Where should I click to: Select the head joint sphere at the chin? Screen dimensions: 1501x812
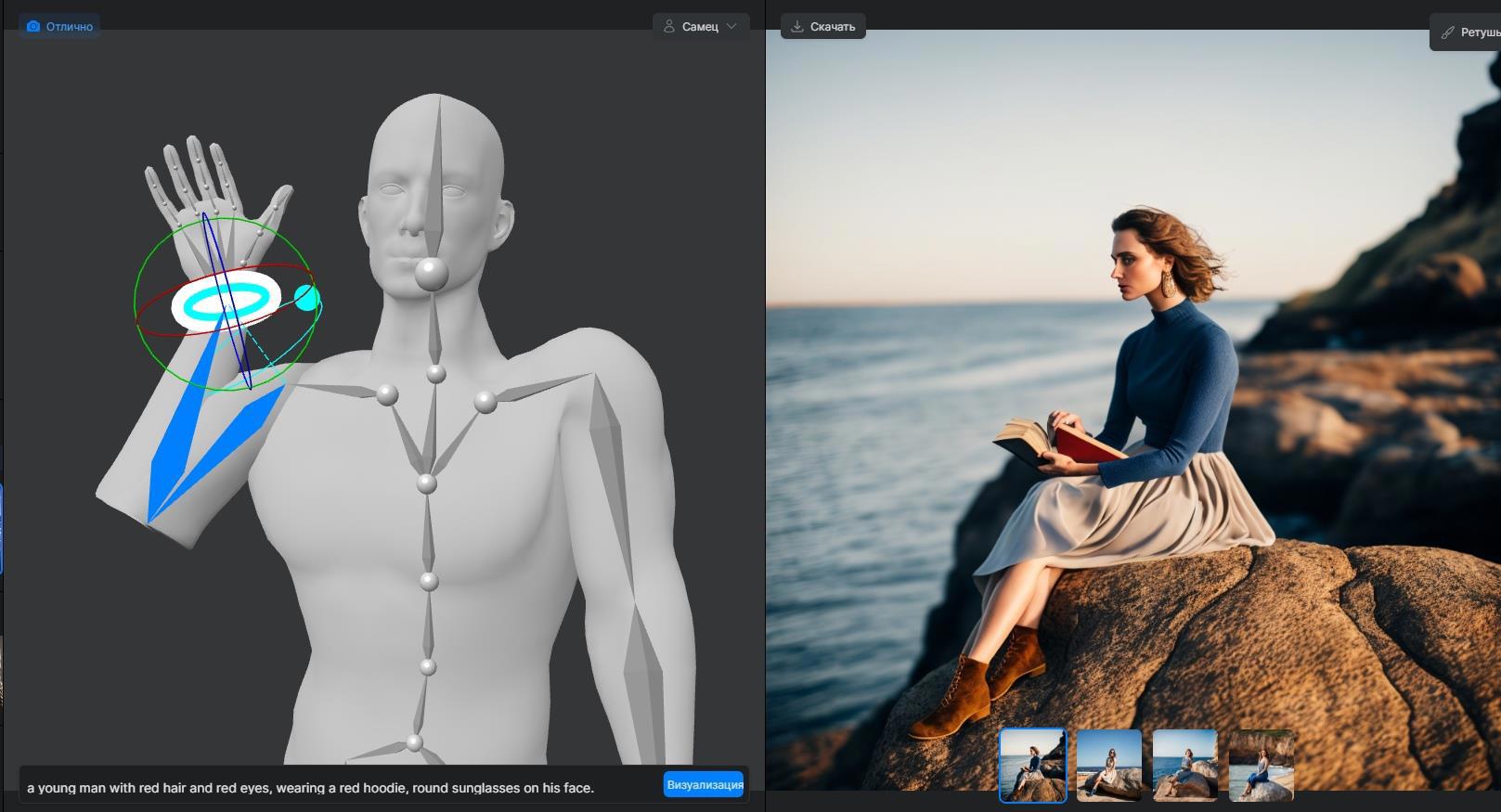point(431,274)
